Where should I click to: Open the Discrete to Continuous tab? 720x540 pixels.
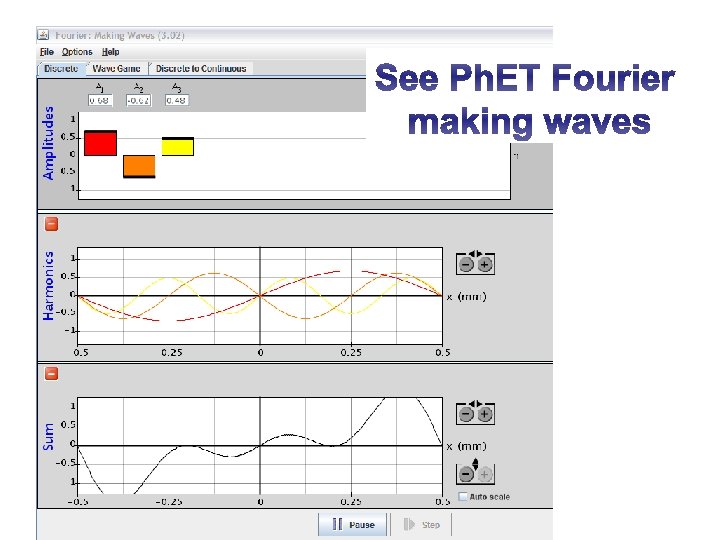pos(201,68)
